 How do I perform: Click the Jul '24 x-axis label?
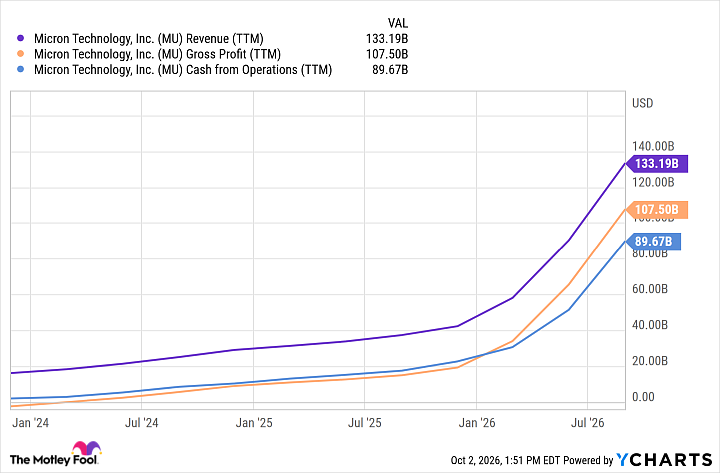[x=141, y=422]
